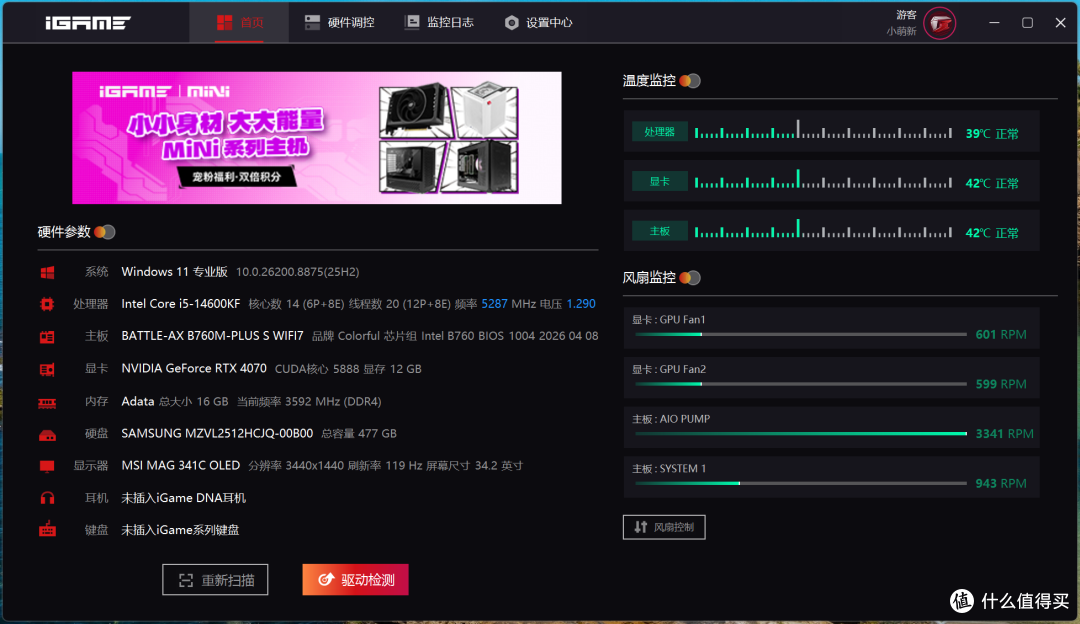Click the hard drive icon in 硬盘 row
Image resolution: width=1080 pixels, height=624 pixels.
pyautogui.click(x=47, y=435)
